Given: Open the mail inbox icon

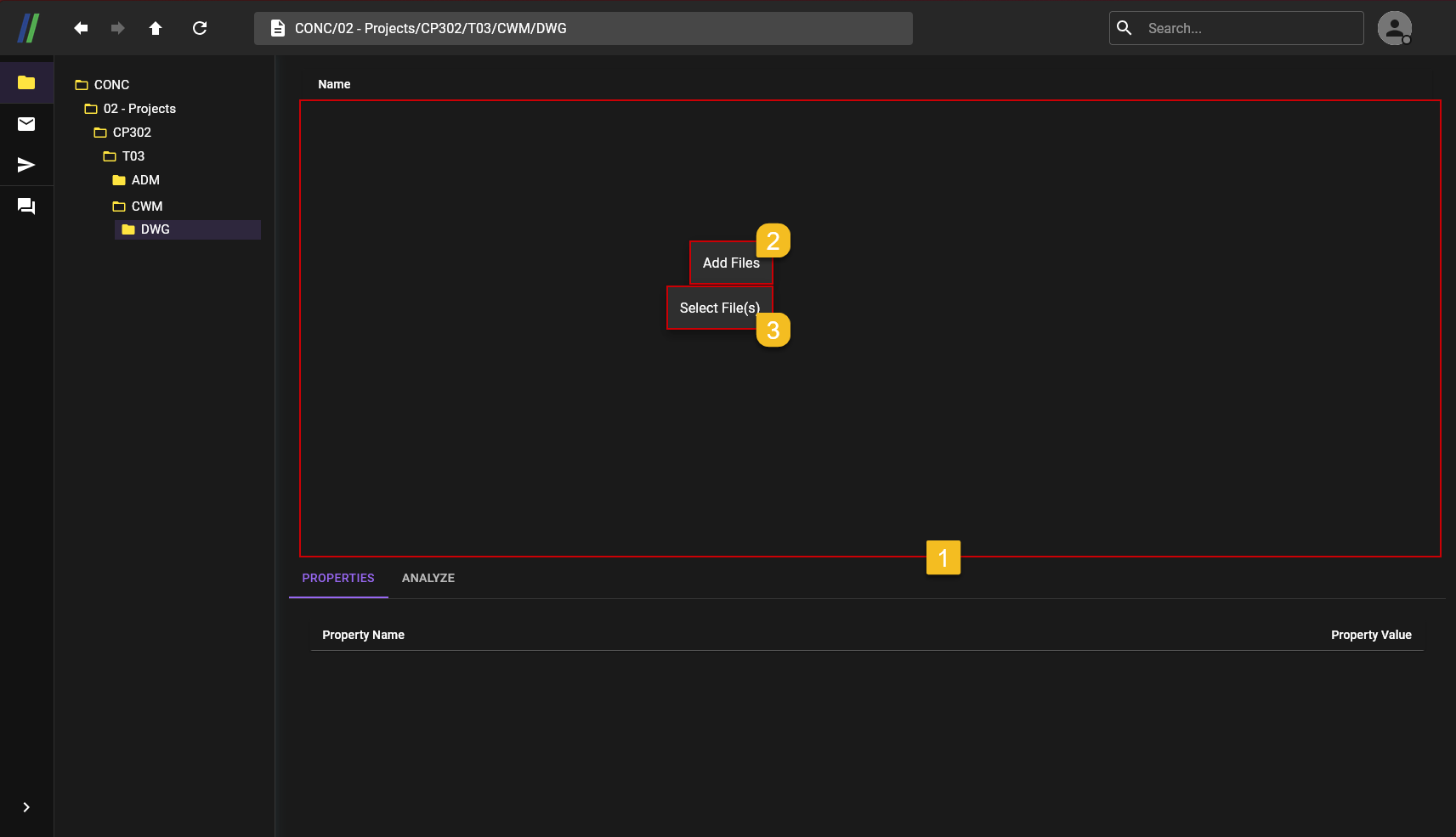Looking at the screenshot, I should 26,124.
